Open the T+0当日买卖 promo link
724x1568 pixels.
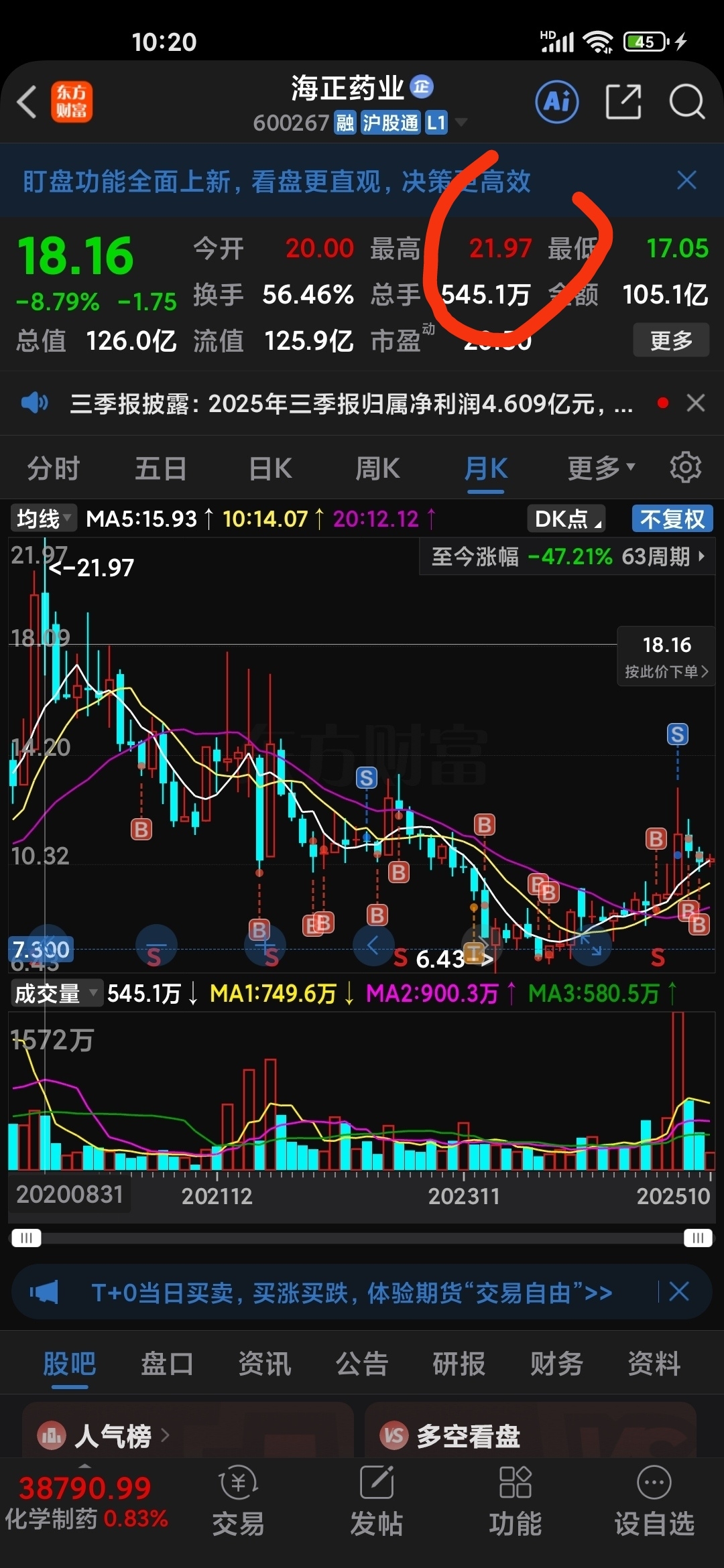coord(351,1293)
